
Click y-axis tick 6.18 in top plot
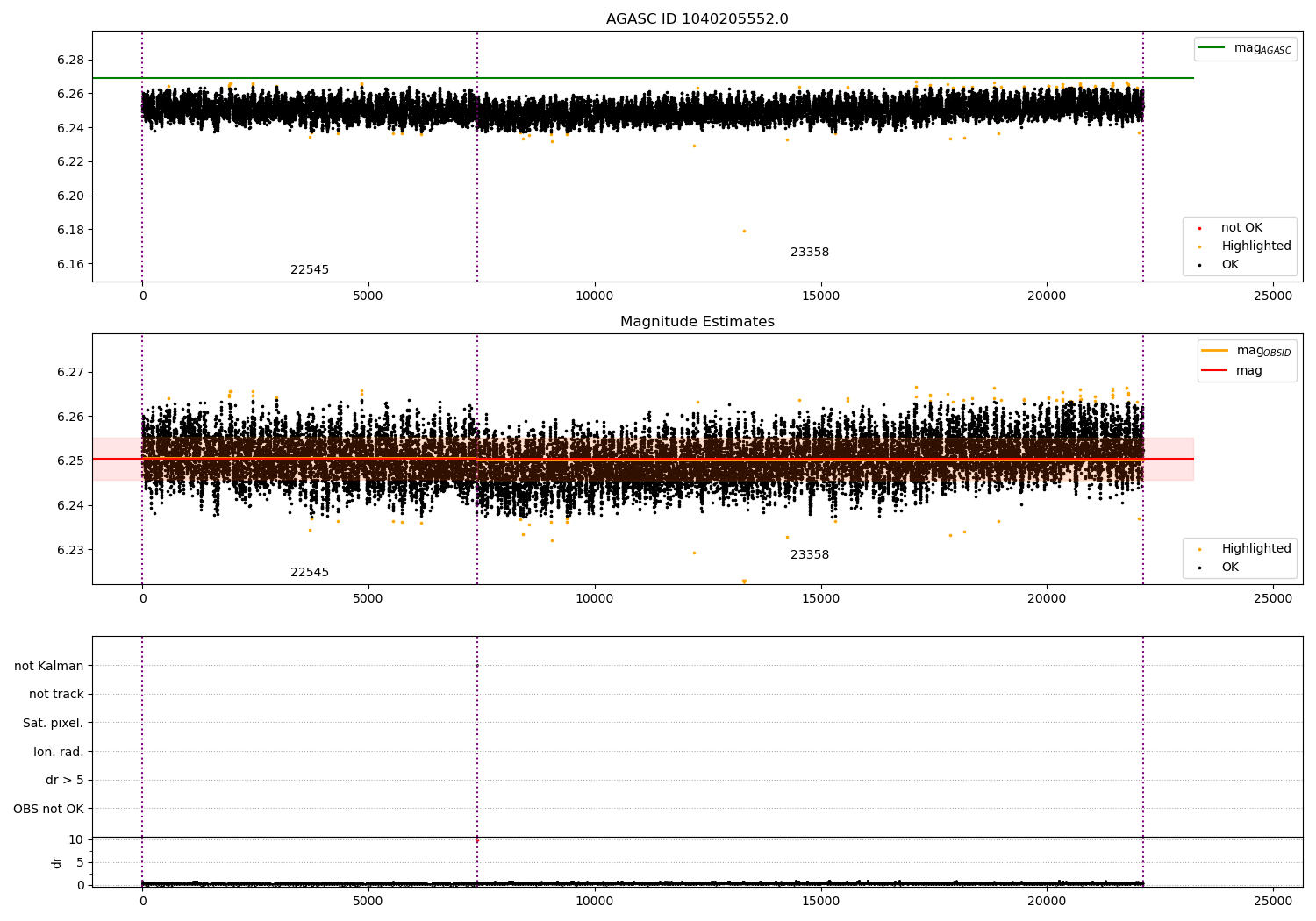71,231
